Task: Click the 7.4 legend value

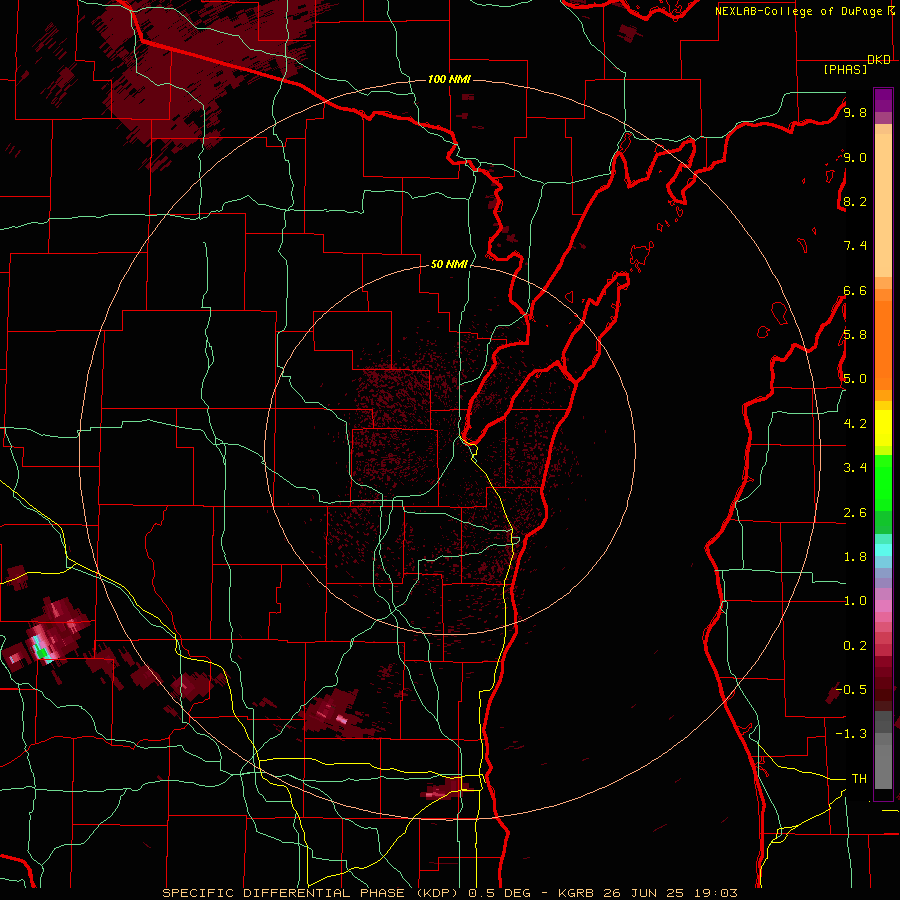Action: [x=855, y=246]
